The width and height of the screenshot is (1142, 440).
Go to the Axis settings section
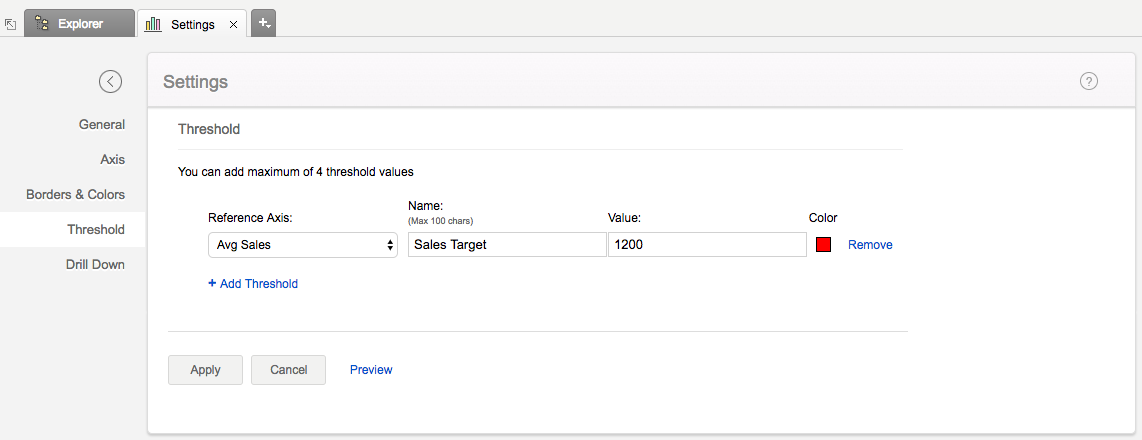[112, 160]
